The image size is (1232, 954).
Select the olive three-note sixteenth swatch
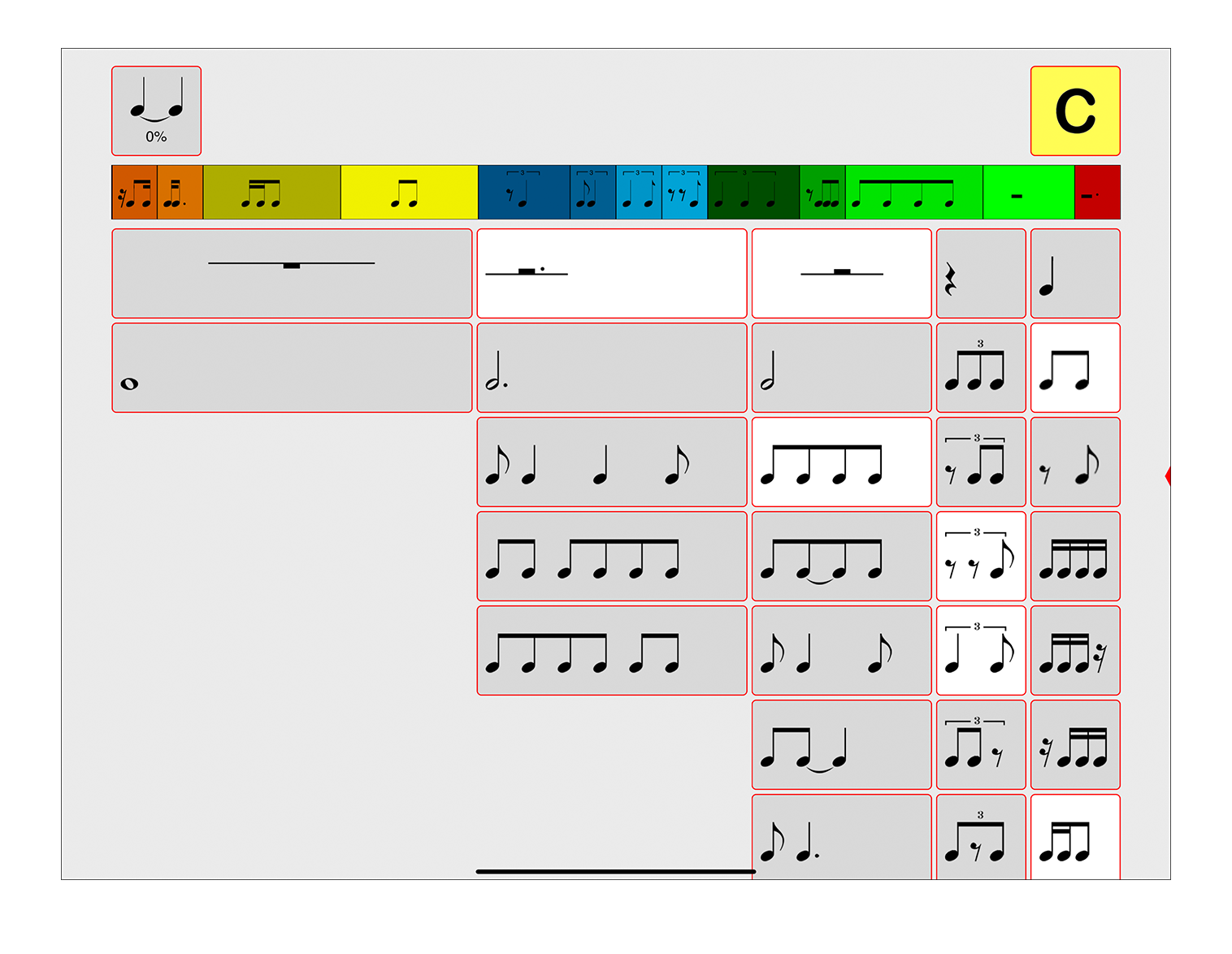pos(271,193)
